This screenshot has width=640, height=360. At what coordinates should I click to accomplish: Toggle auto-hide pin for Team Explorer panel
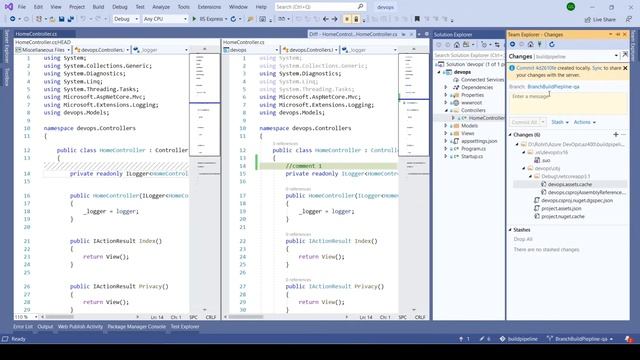tap(618, 34)
